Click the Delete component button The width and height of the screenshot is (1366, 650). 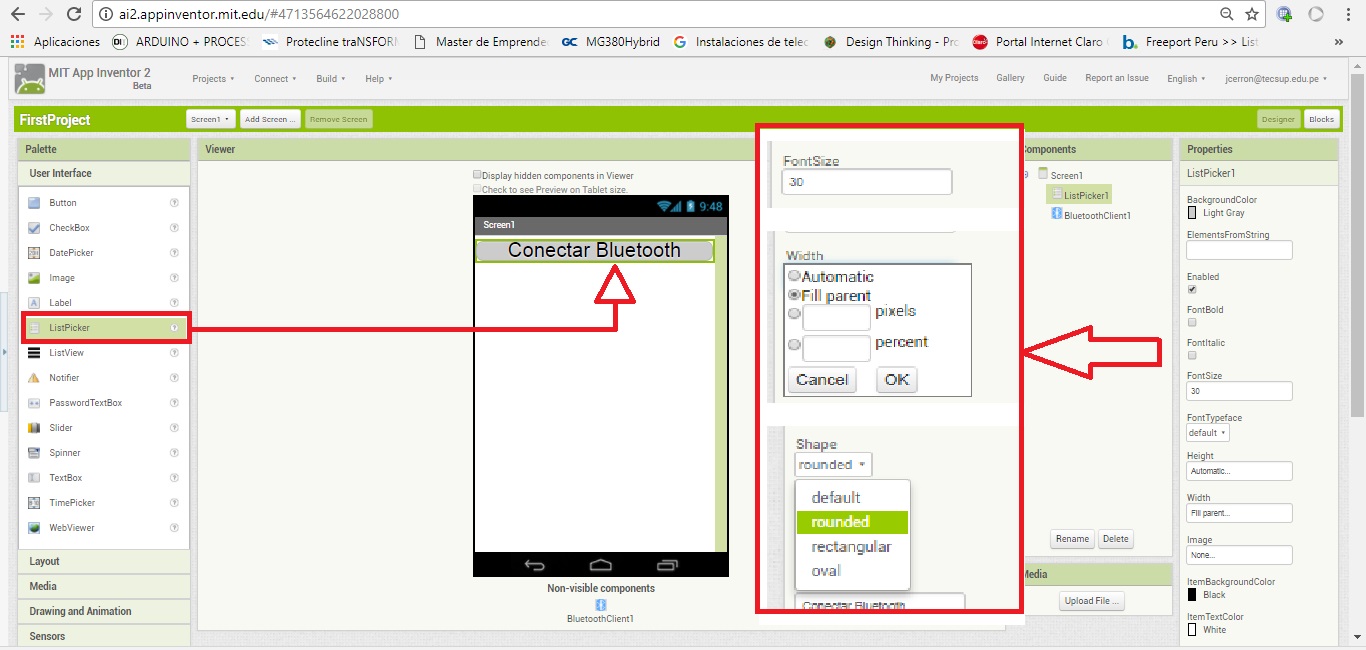tap(1116, 539)
